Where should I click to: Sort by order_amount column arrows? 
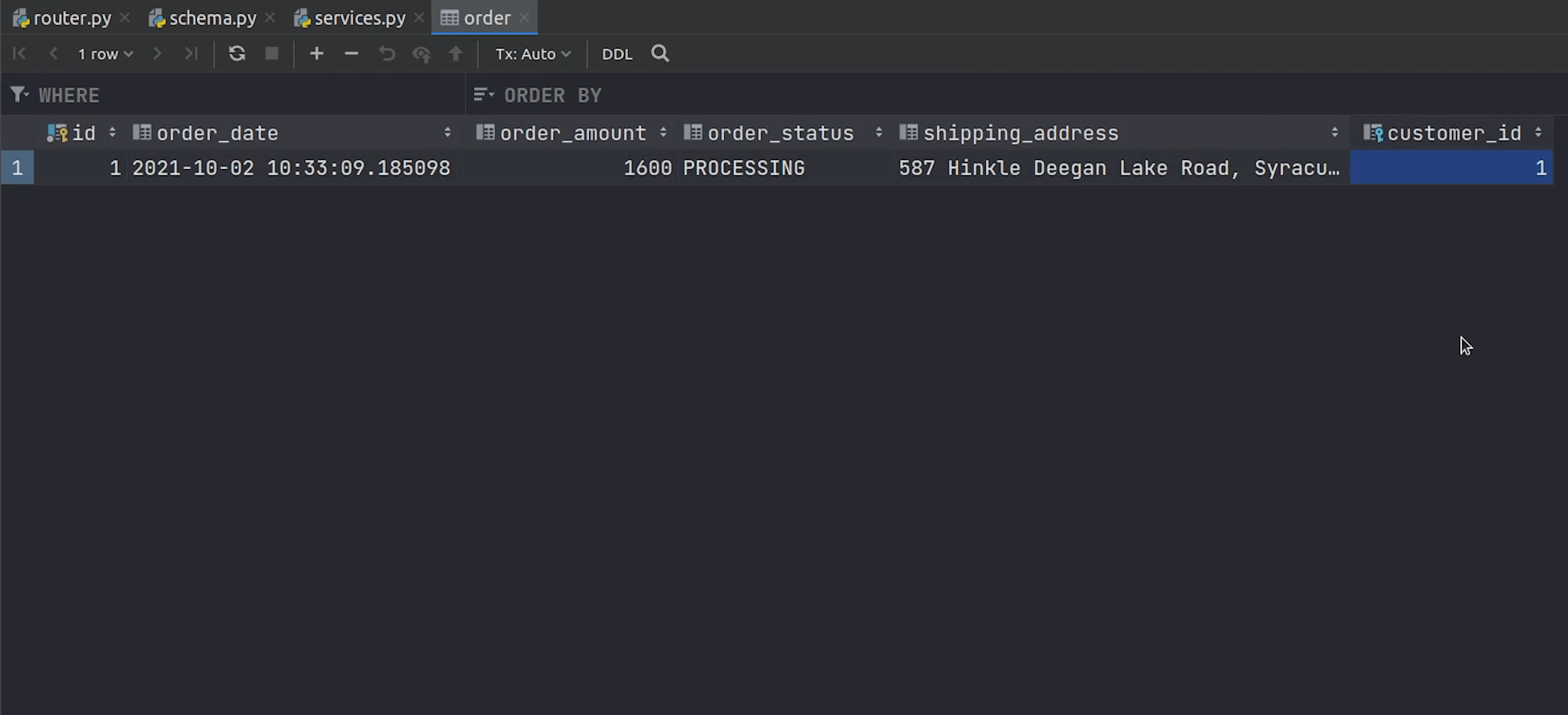(x=663, y=133)
